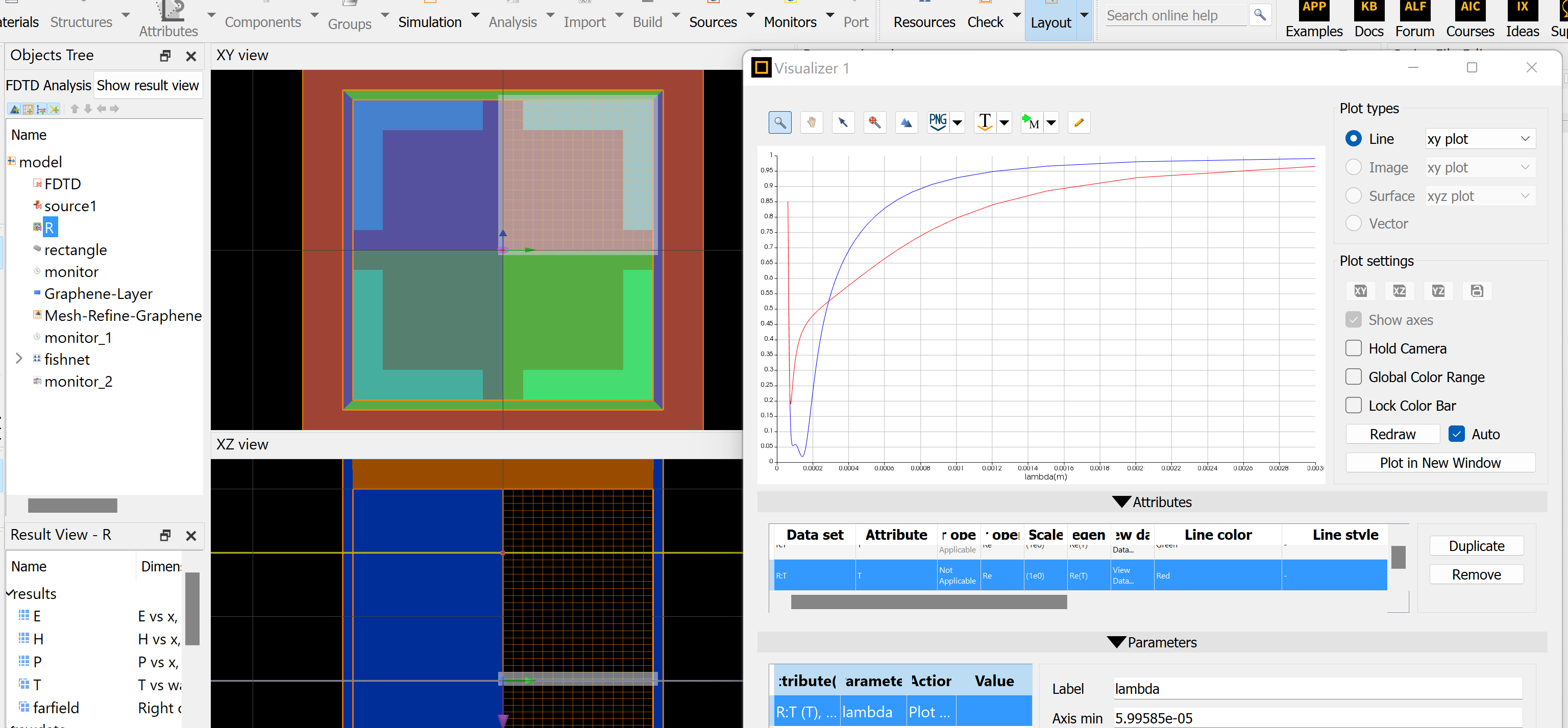Screen dimensions: 1568x728
Task: Select the pan hand tool in Visualizer
Action: pos(812,123)
